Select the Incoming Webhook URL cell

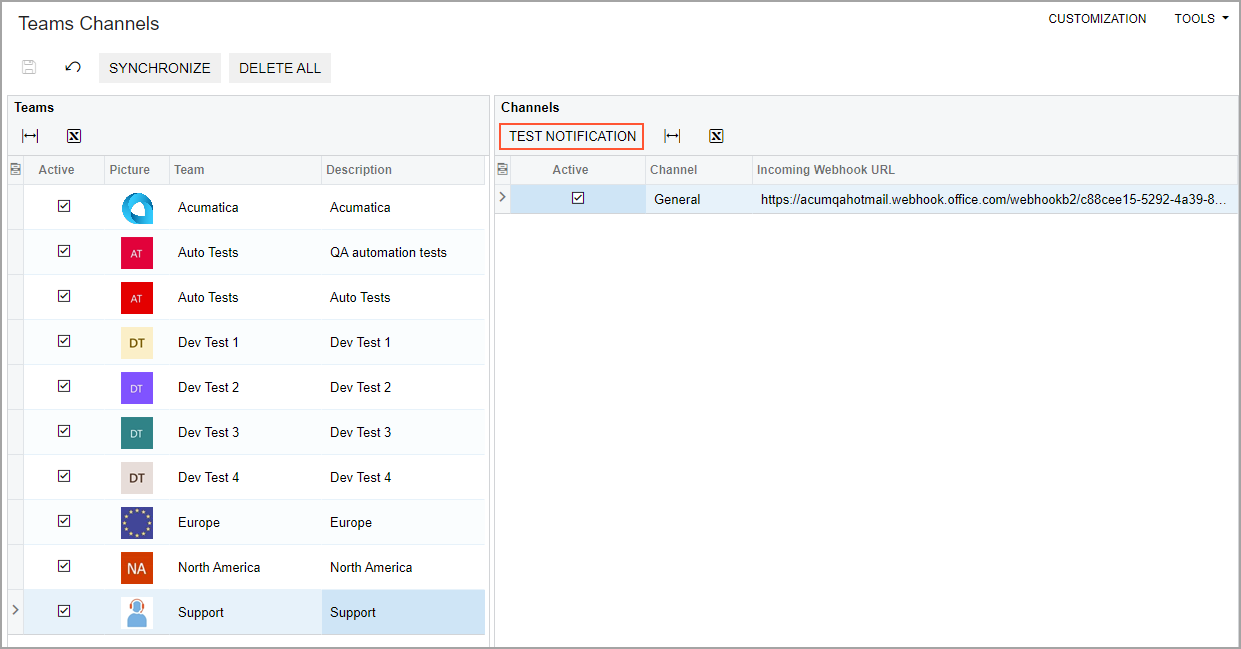(993, 199)
